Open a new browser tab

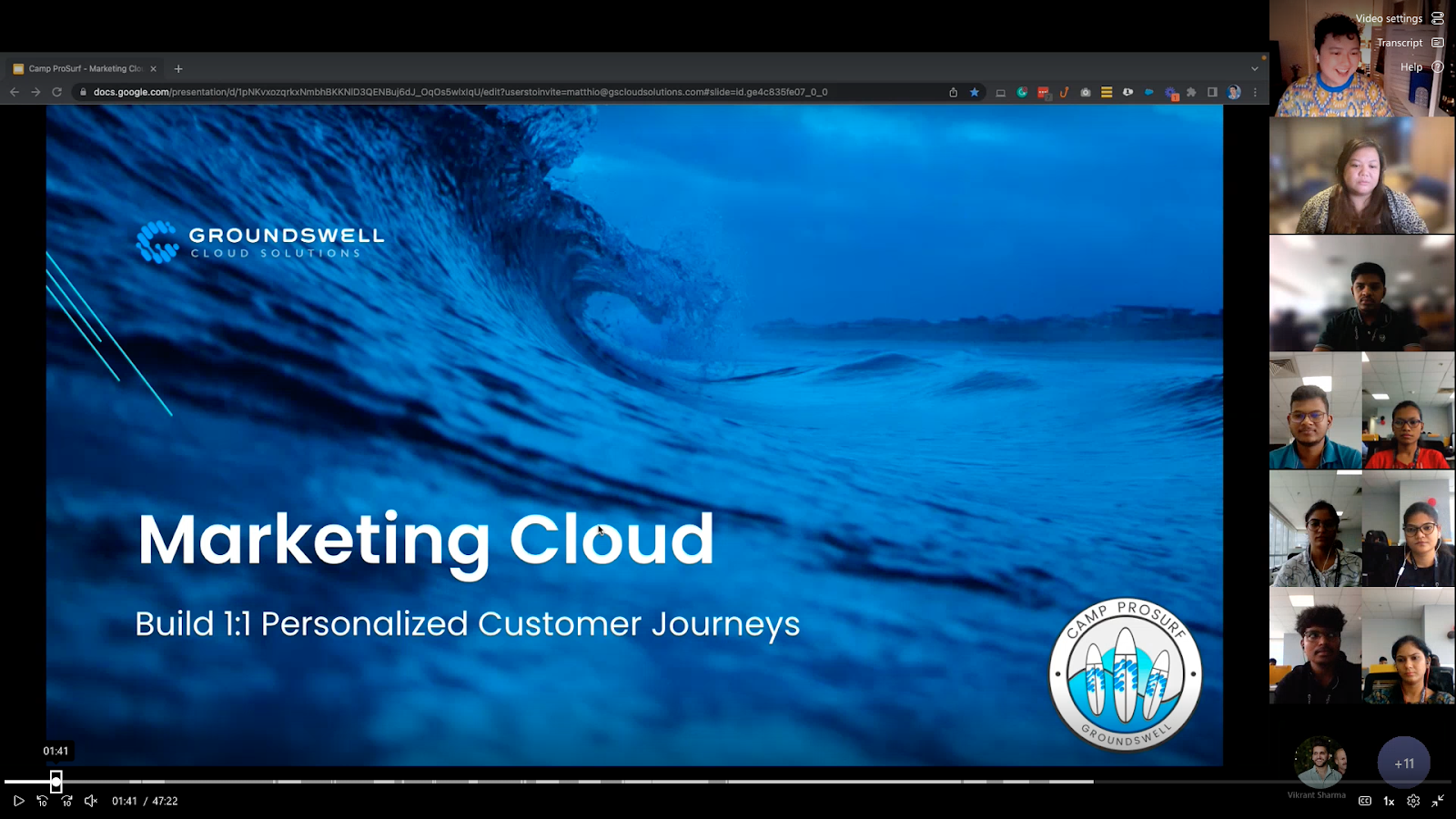(x=178, y=68)
